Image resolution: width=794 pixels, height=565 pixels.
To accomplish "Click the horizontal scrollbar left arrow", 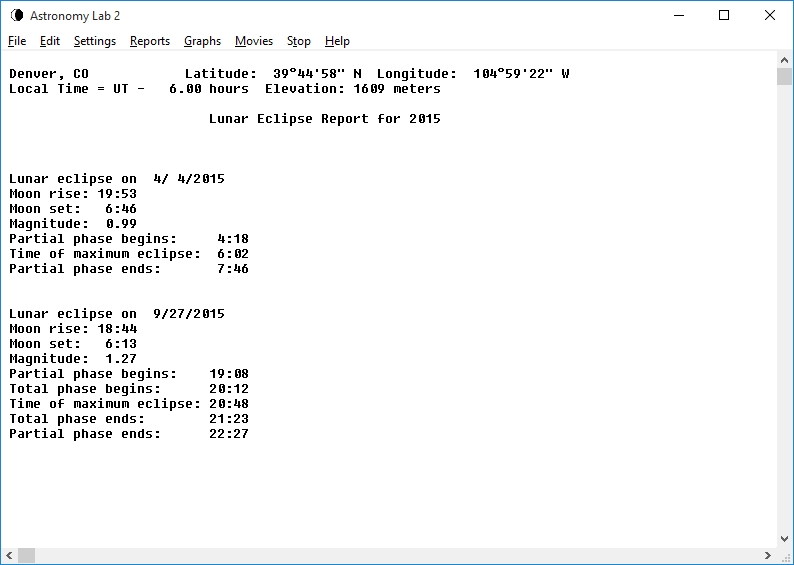I will [9, 556].
